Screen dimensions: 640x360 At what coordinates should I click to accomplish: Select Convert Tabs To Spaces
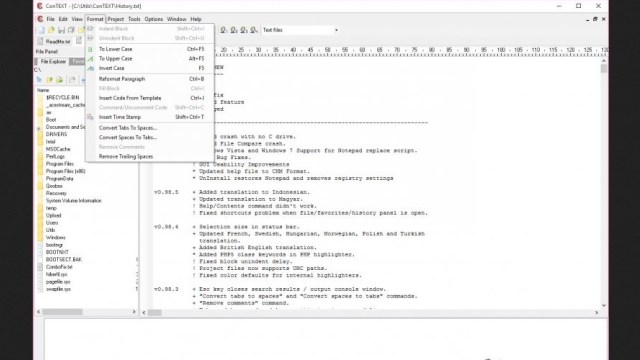click(x=150, y=128)
